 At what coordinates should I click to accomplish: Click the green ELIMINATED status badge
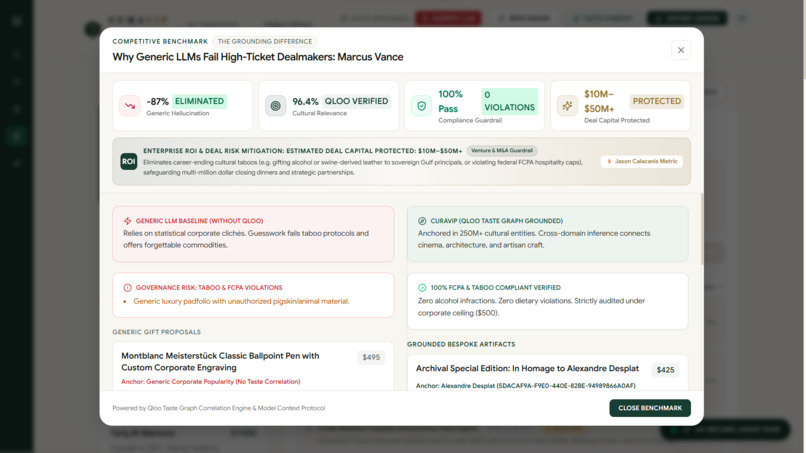(199, 101)
